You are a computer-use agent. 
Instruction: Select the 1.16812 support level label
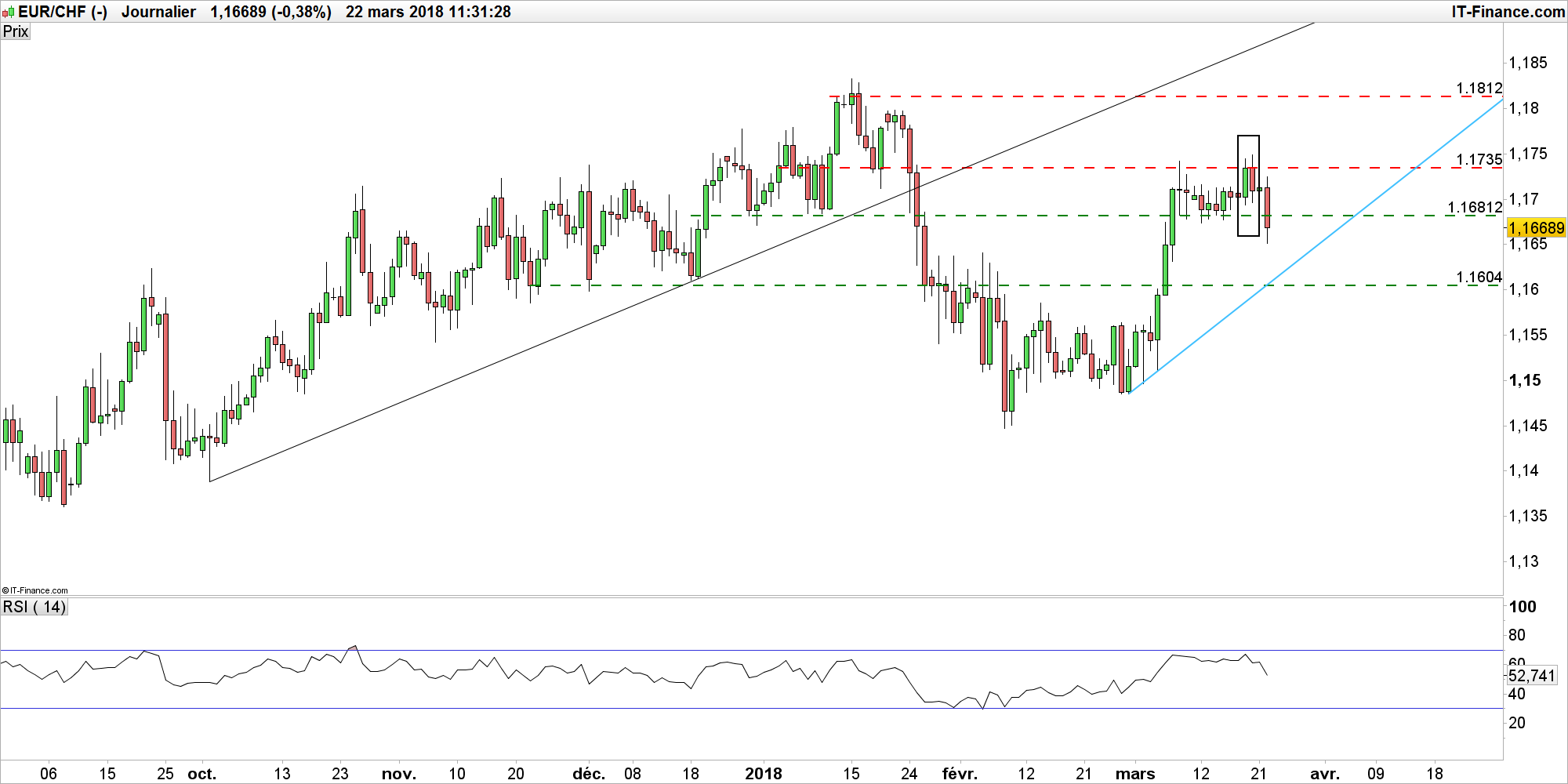coord(1475,207)
